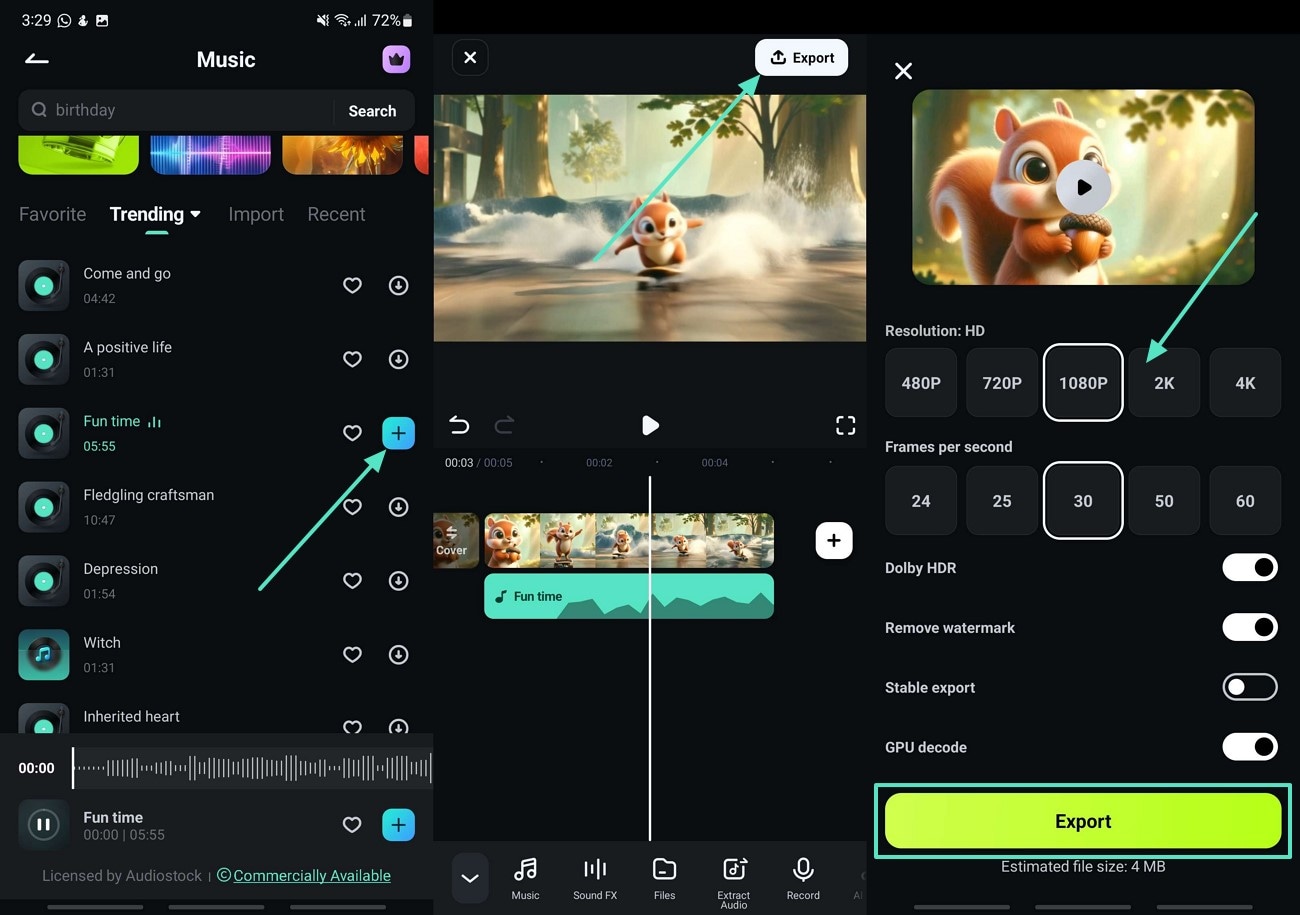Collapse the bottom toolbar chevron
1300x915 pixels.
coord(470,879)
